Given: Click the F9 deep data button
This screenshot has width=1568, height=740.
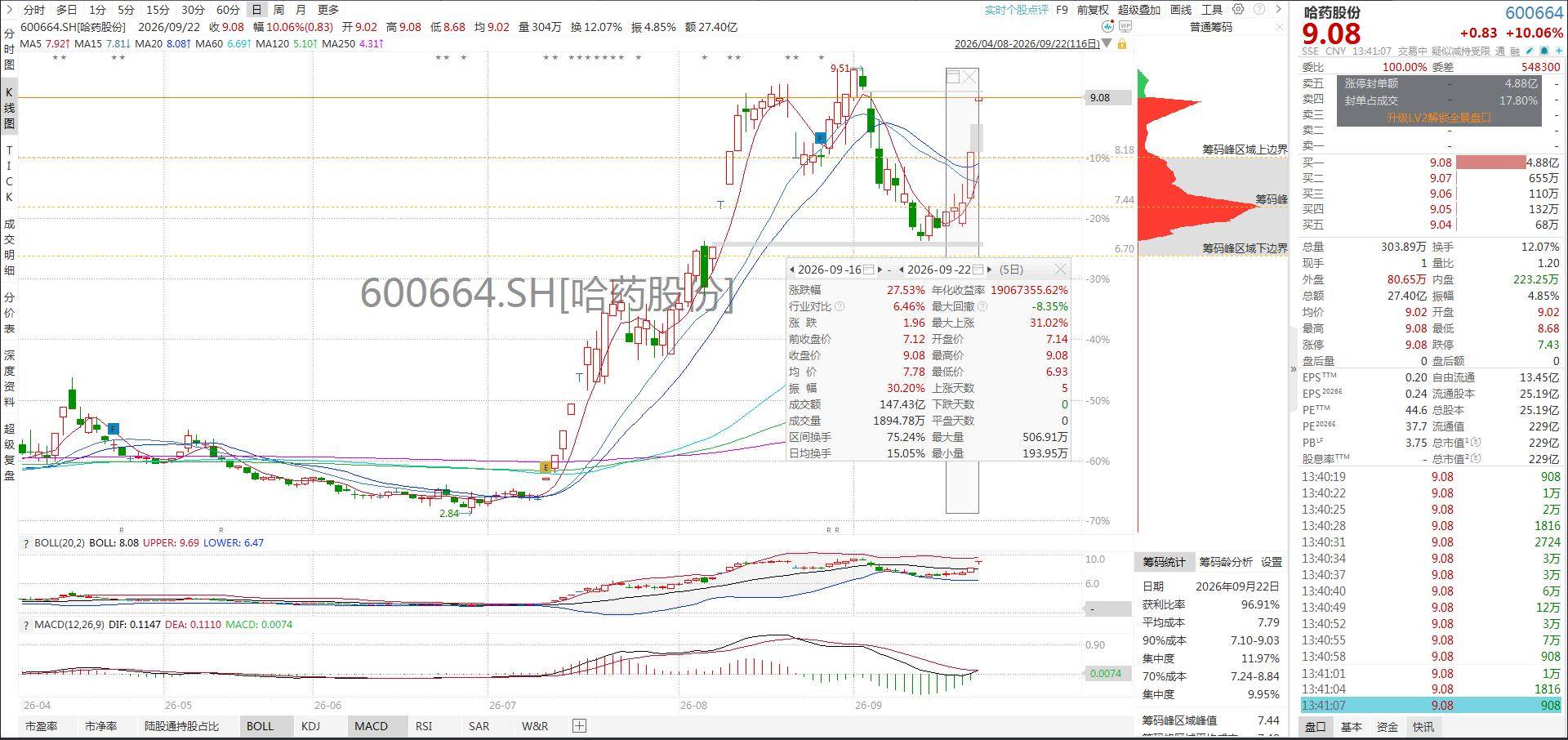Looking at the screenshot, I should pos(1062,10).
